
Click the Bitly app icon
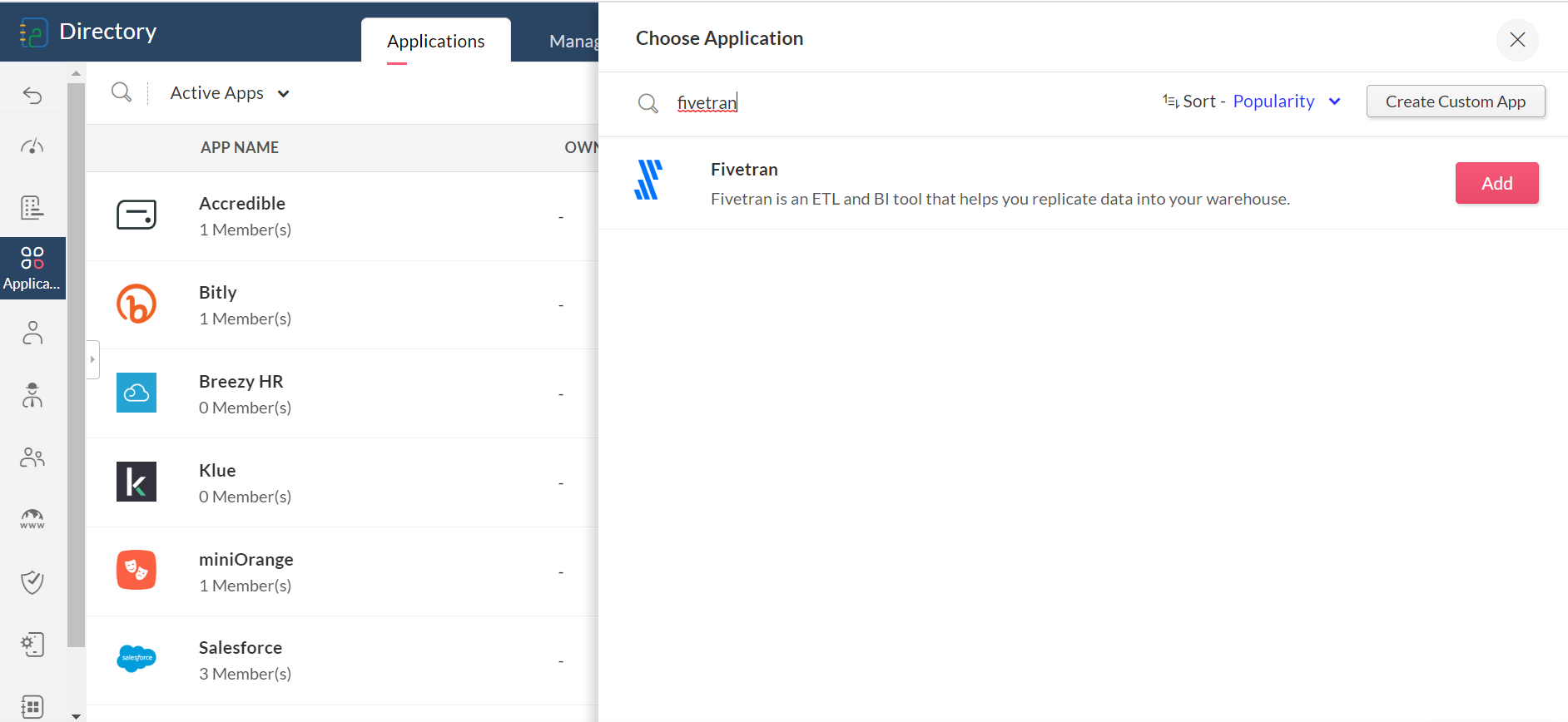point(136,304)
